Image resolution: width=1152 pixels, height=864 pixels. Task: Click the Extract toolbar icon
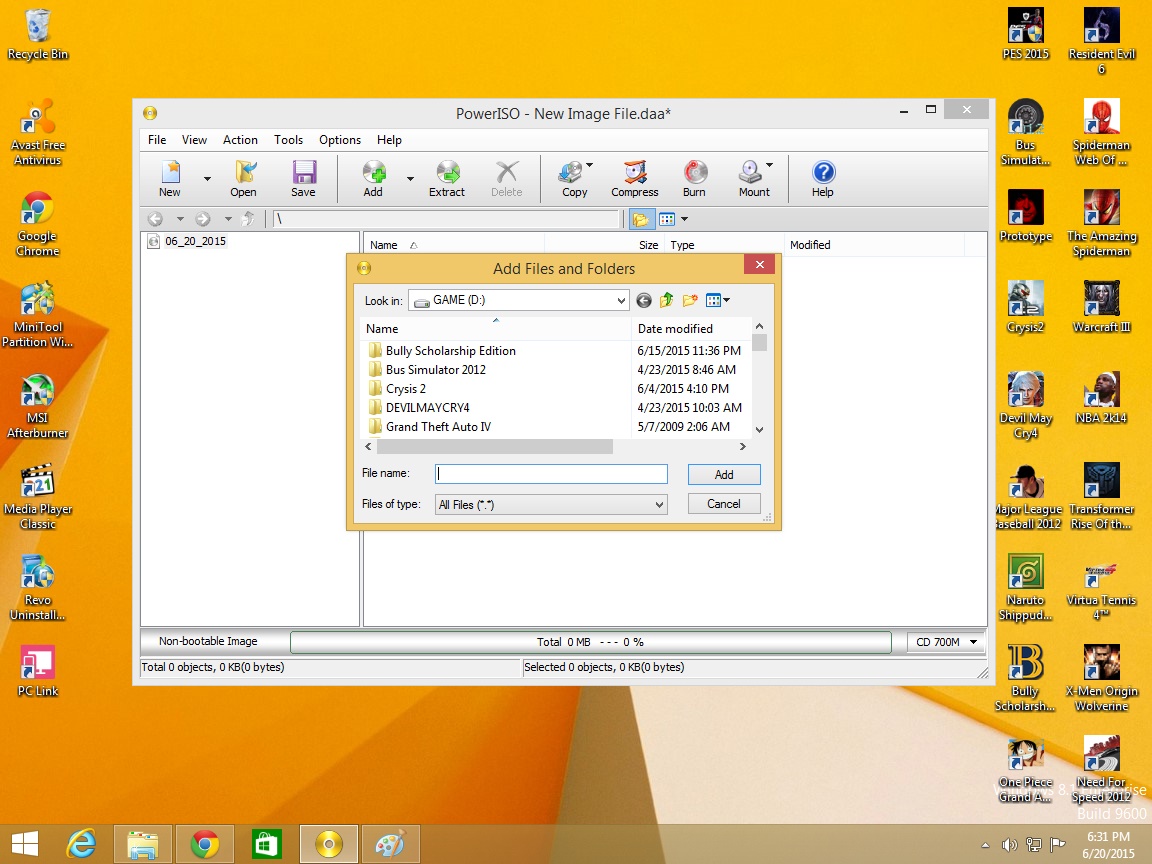point(447,179)
